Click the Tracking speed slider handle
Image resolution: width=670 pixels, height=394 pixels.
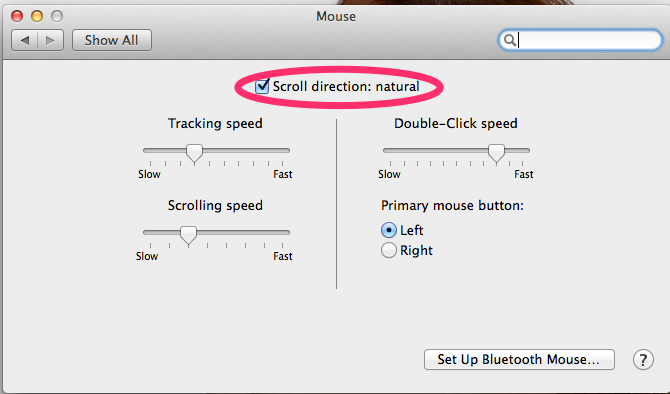pyautogui.click(x=194, y=154)
